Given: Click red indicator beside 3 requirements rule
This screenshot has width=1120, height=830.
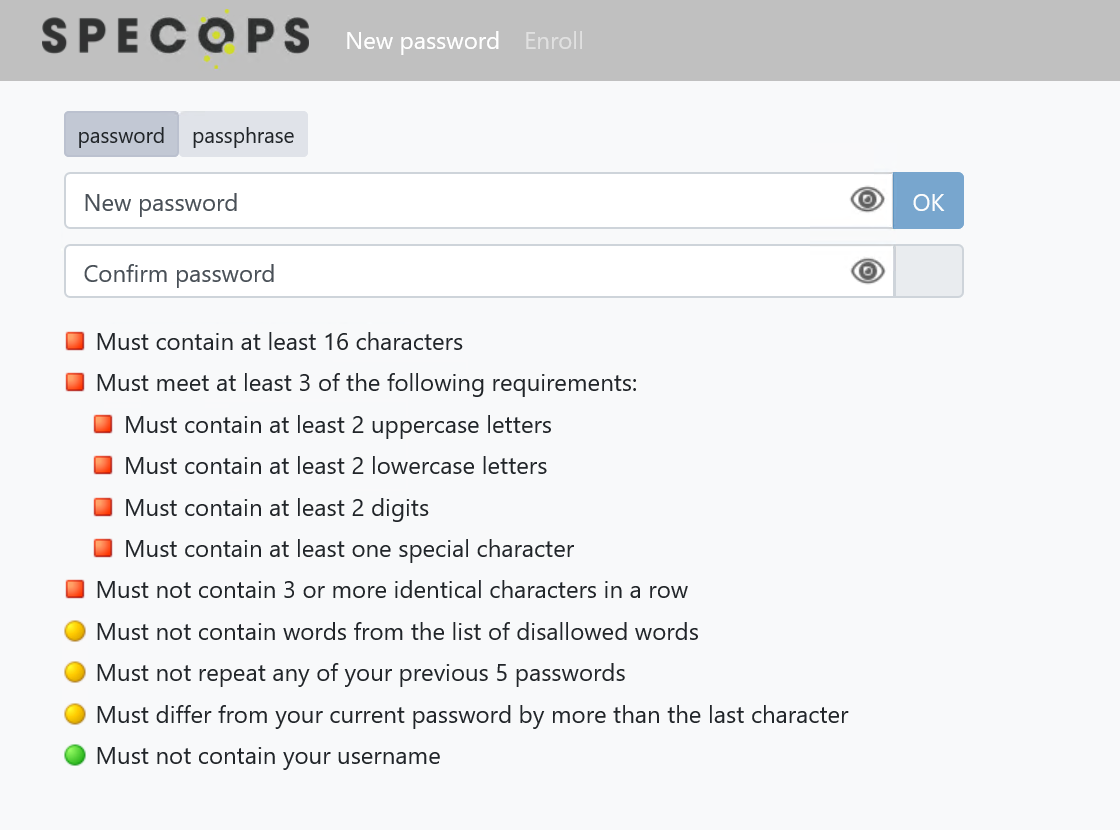Looking at the screenshot, I should pos(75,382).
